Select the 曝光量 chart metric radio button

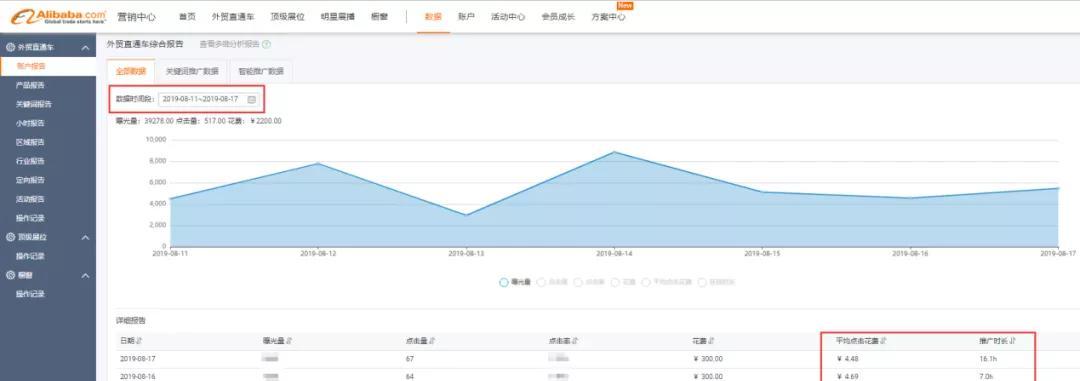504,282
